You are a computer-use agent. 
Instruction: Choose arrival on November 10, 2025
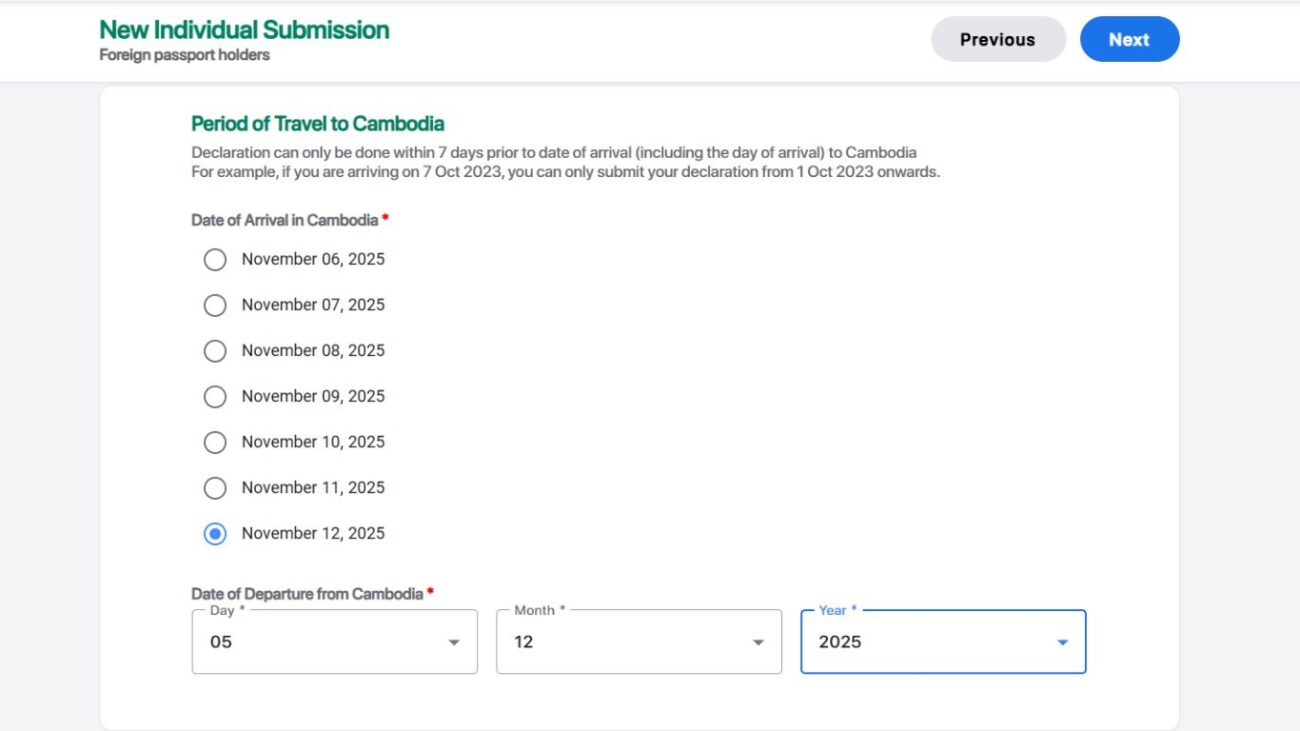pyautogui.click(x=215, y=442)
